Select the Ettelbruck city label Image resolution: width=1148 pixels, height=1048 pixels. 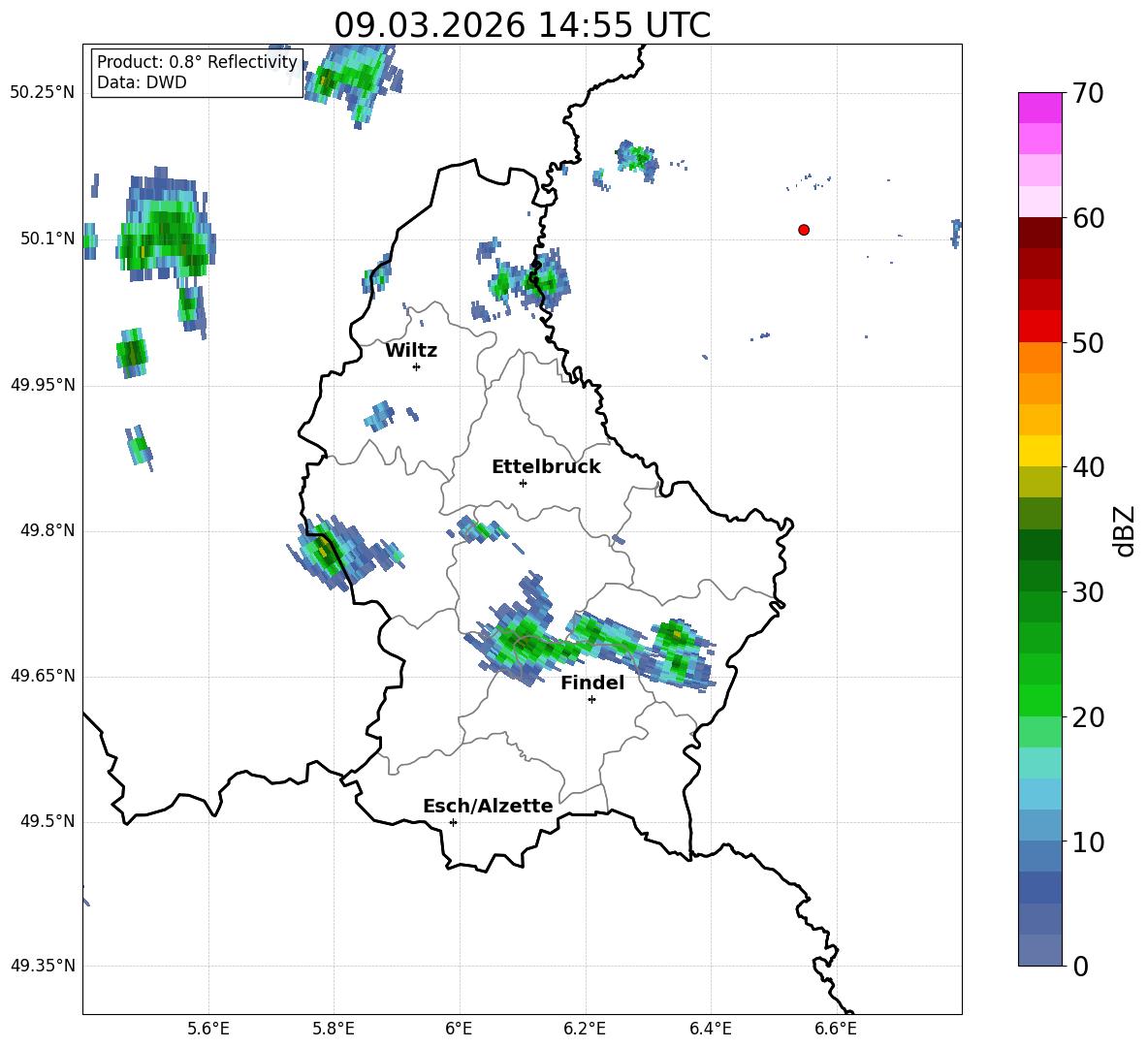(x=546, y=467)
